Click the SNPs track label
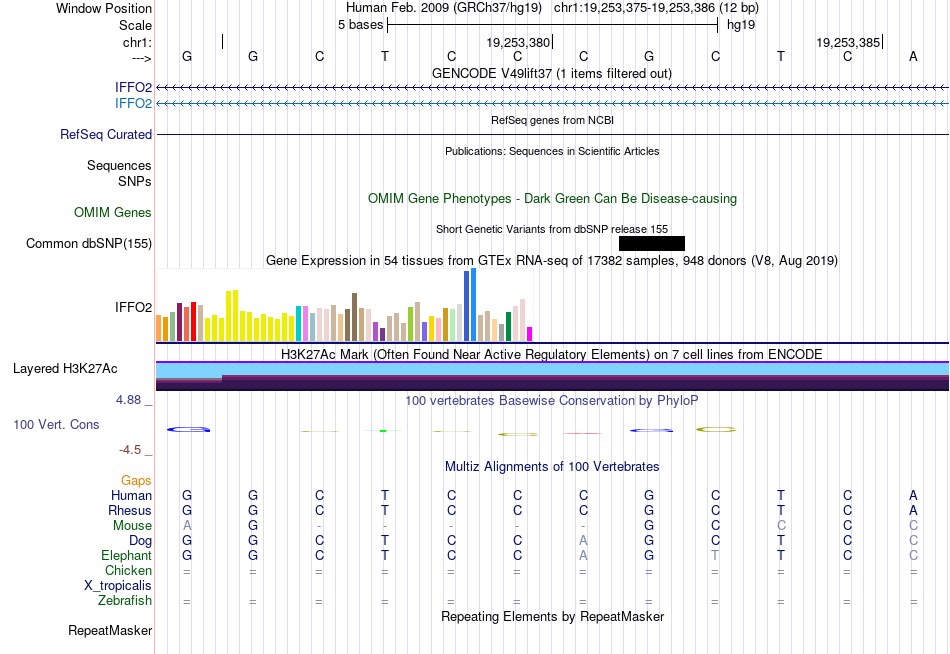This screenshot has width=950, height=654. 135,181
